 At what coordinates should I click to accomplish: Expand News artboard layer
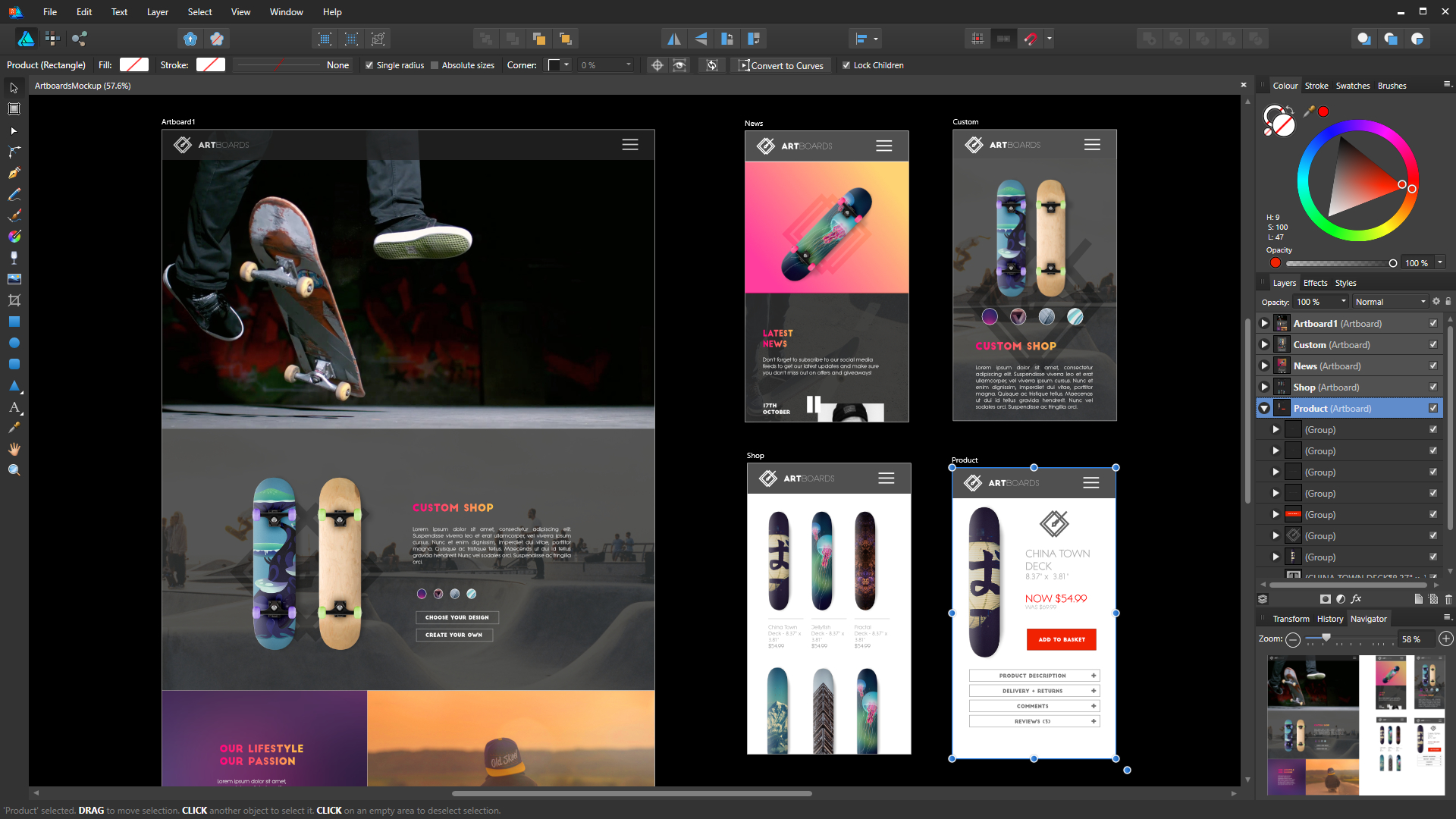point(1264,366)
